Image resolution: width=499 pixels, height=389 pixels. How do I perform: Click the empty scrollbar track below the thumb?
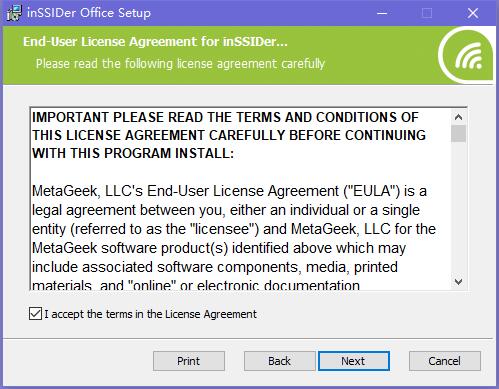[458, 208]
